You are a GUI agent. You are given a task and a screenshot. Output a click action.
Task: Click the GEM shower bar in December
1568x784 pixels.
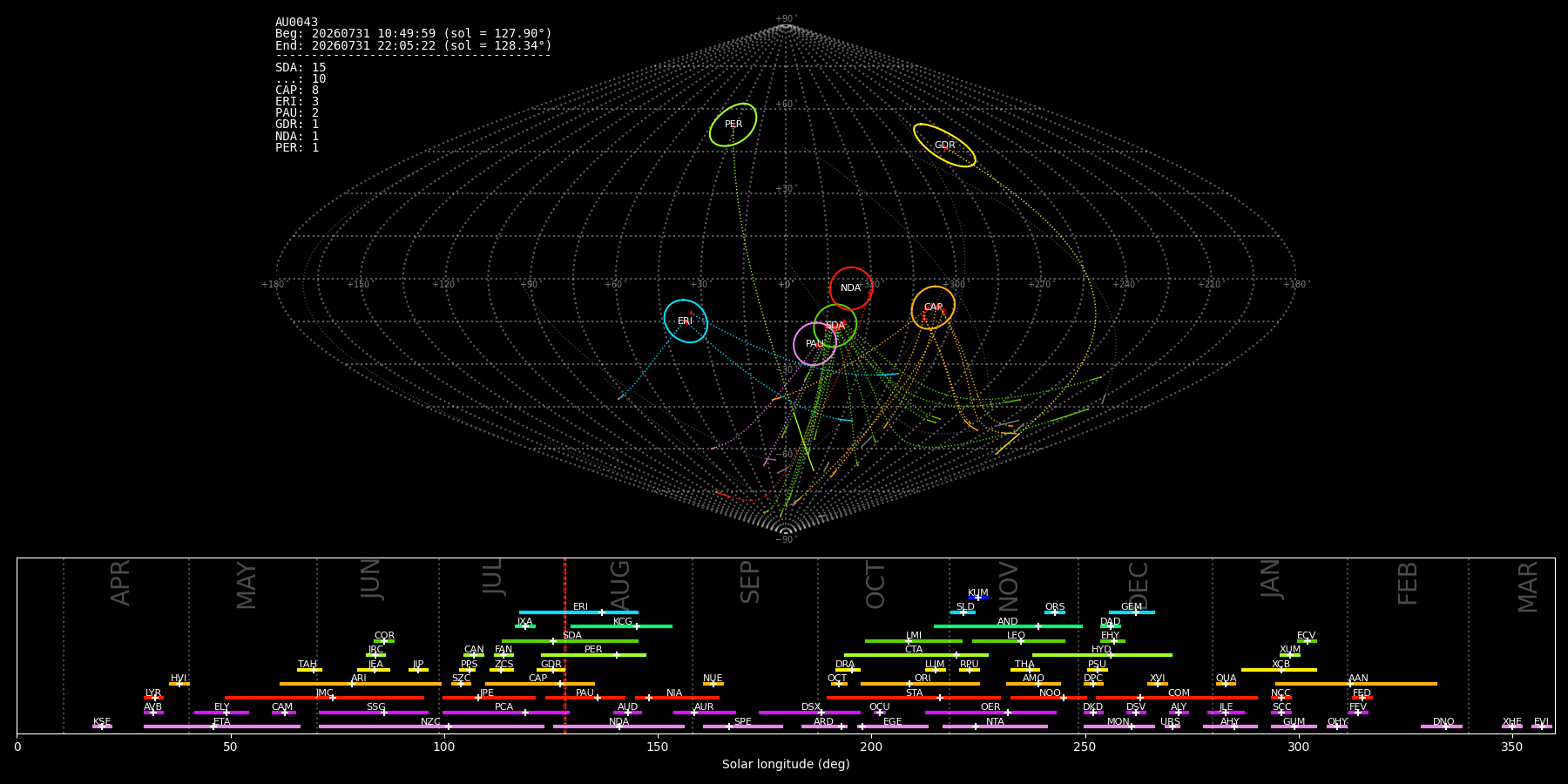point(1132,612)
